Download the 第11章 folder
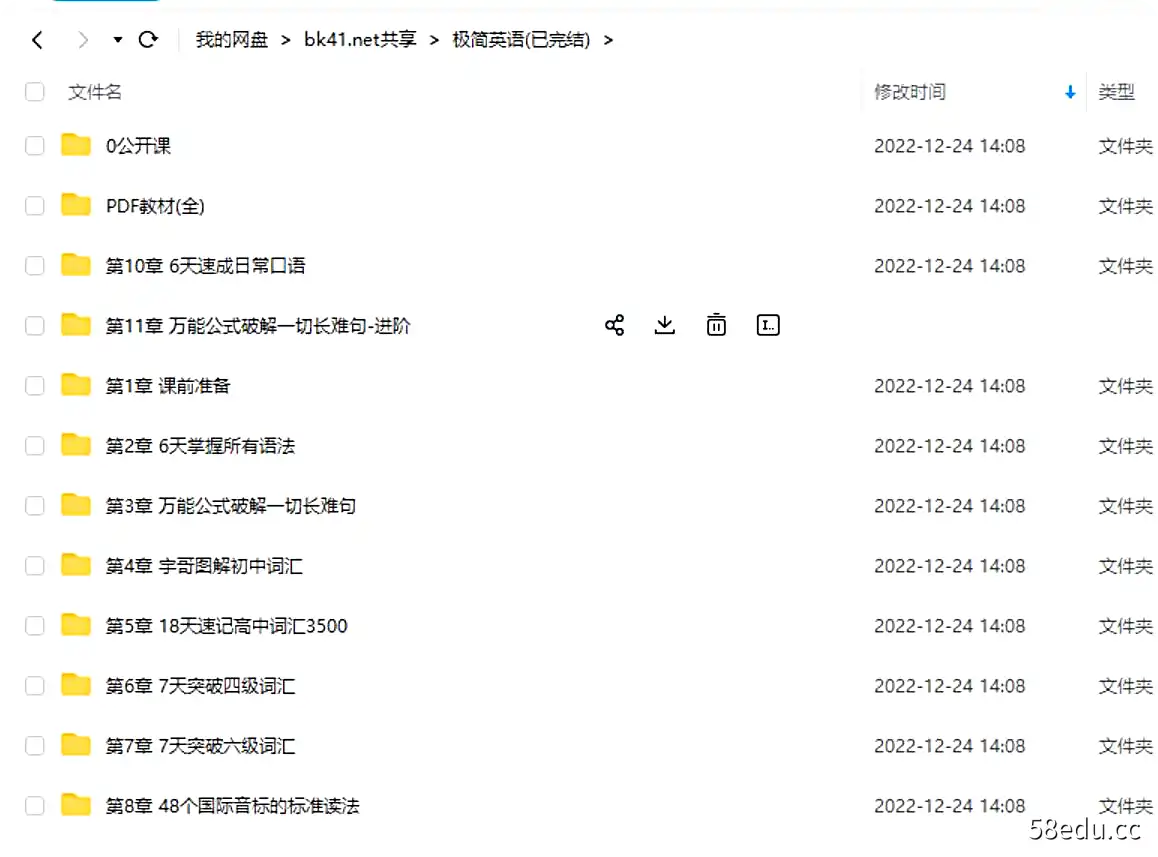This screenshot has width=1158, height=857. tap(665, 325)
